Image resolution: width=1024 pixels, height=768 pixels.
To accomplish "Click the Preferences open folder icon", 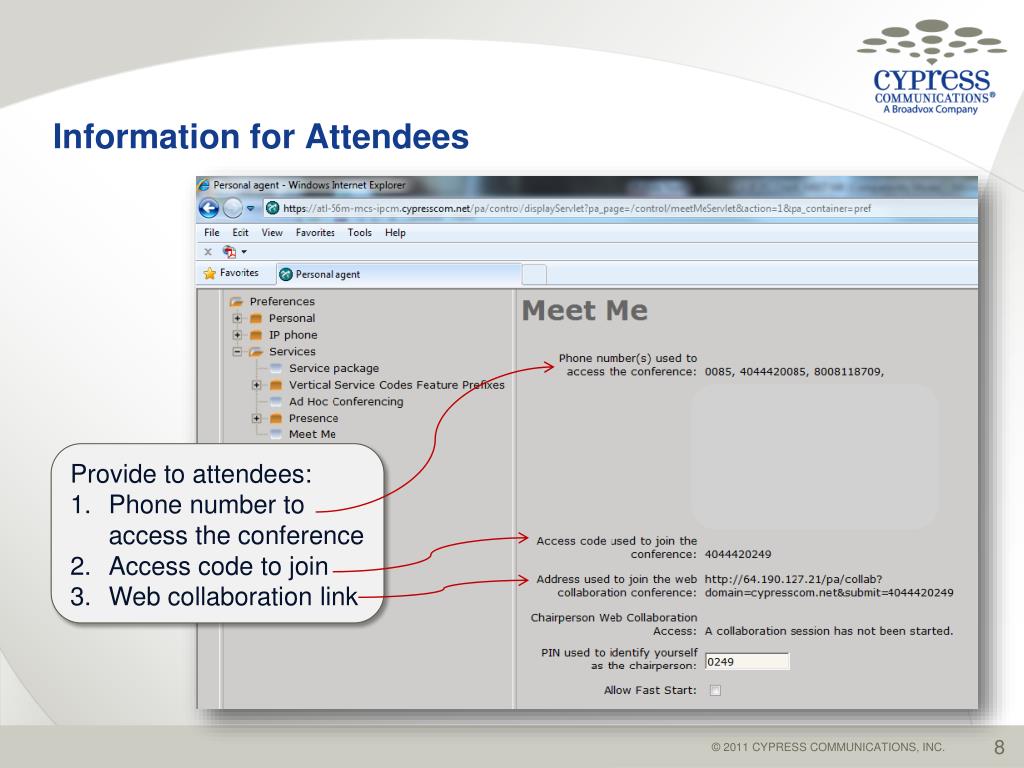I will 236,302.
